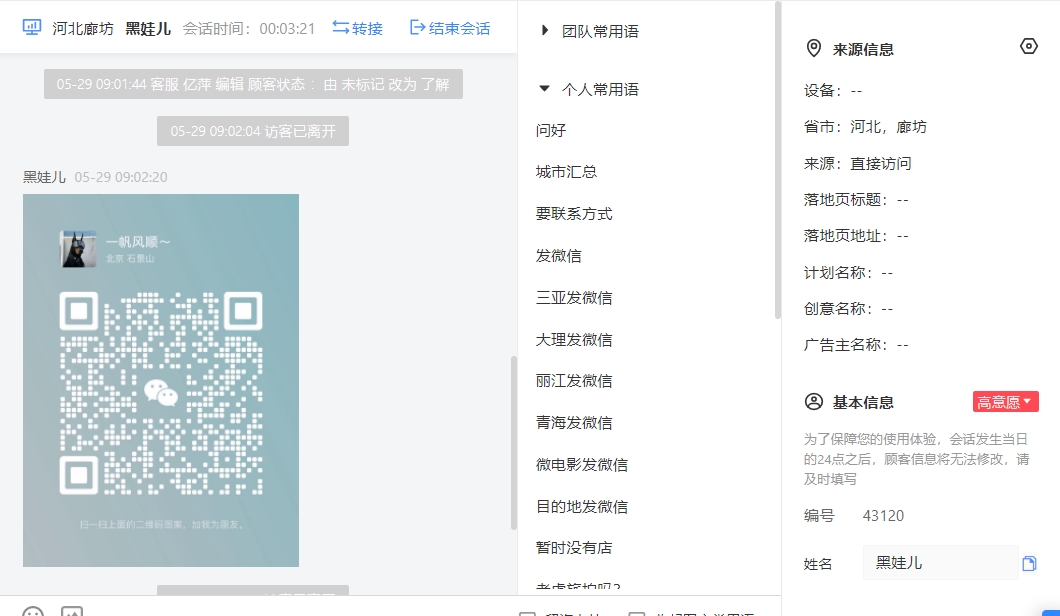Transfer the conversation with 转接

coord(358,28)
